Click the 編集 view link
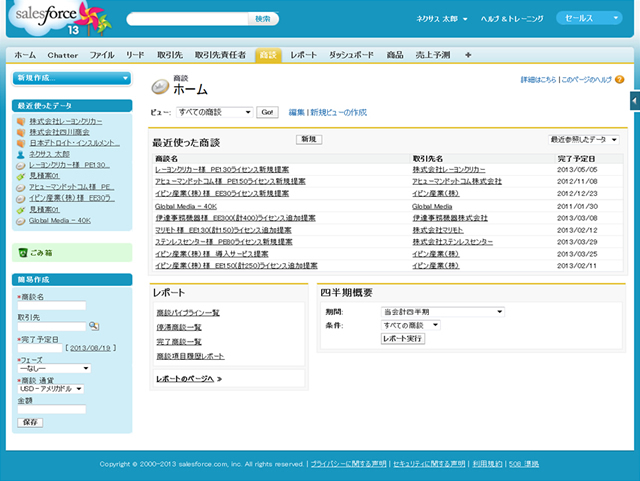The height and width of the screenshot is (481, 640). coord(296,112)
